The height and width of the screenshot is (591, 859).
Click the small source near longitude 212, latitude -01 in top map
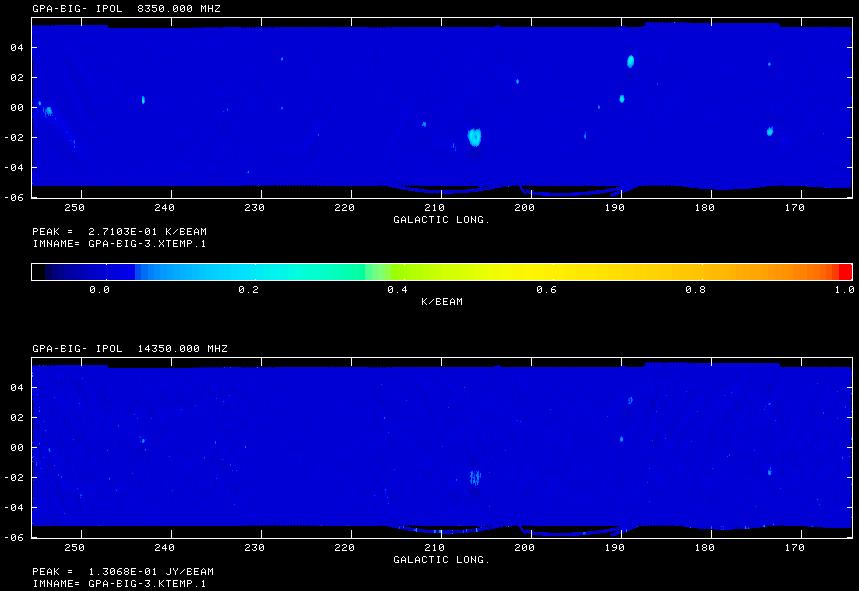coord(424,124)
